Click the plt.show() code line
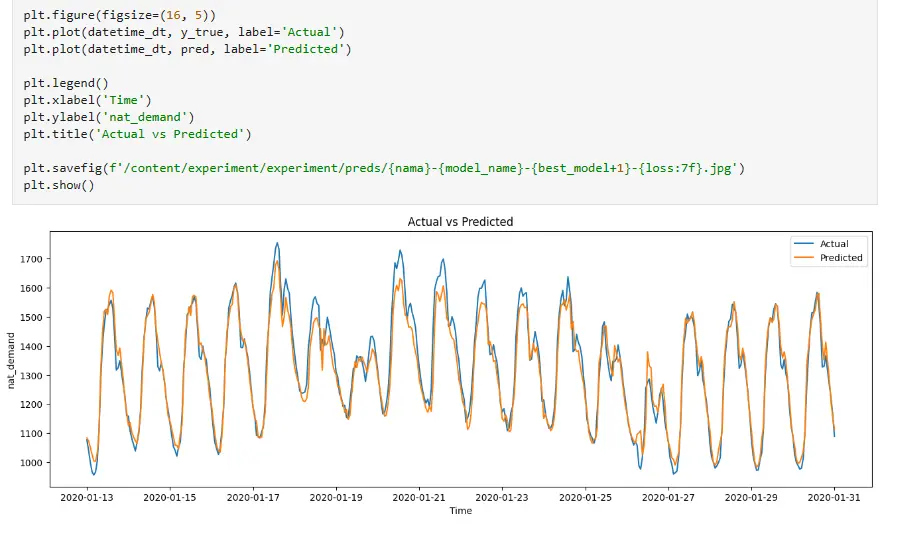The width and height of the screenshot is (899, 535). click(x=59, y=185)
